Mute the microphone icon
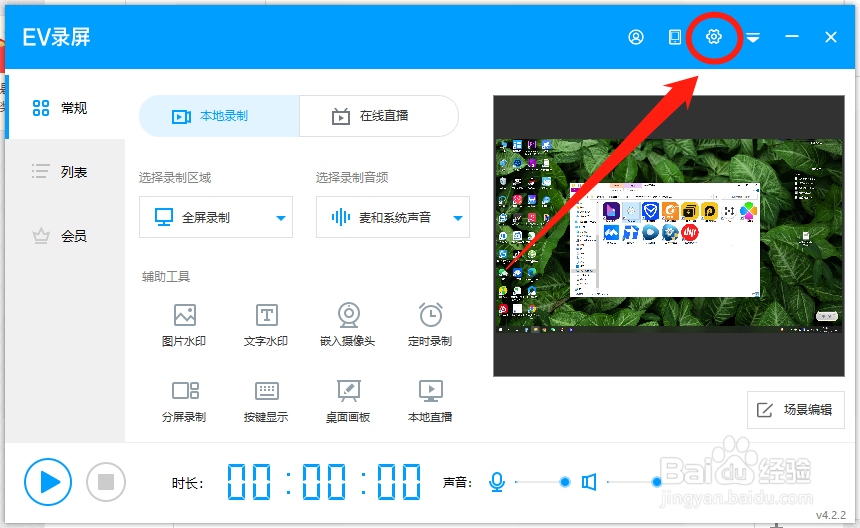Viewport: 860px width, 528px height. (497, 482)
